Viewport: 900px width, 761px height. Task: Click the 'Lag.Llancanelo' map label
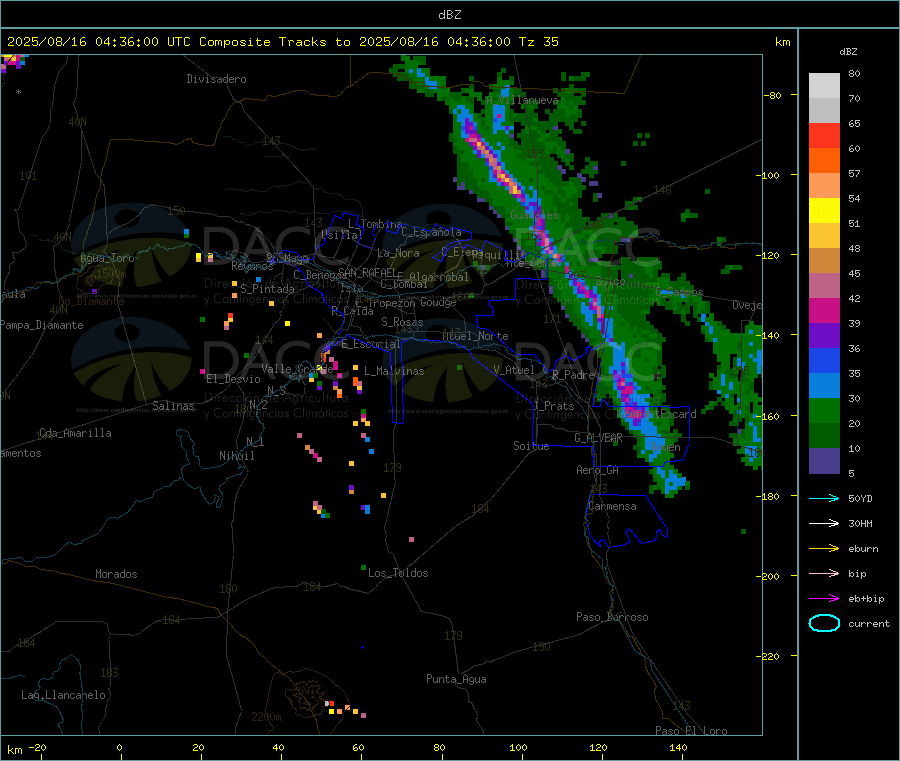63,695
